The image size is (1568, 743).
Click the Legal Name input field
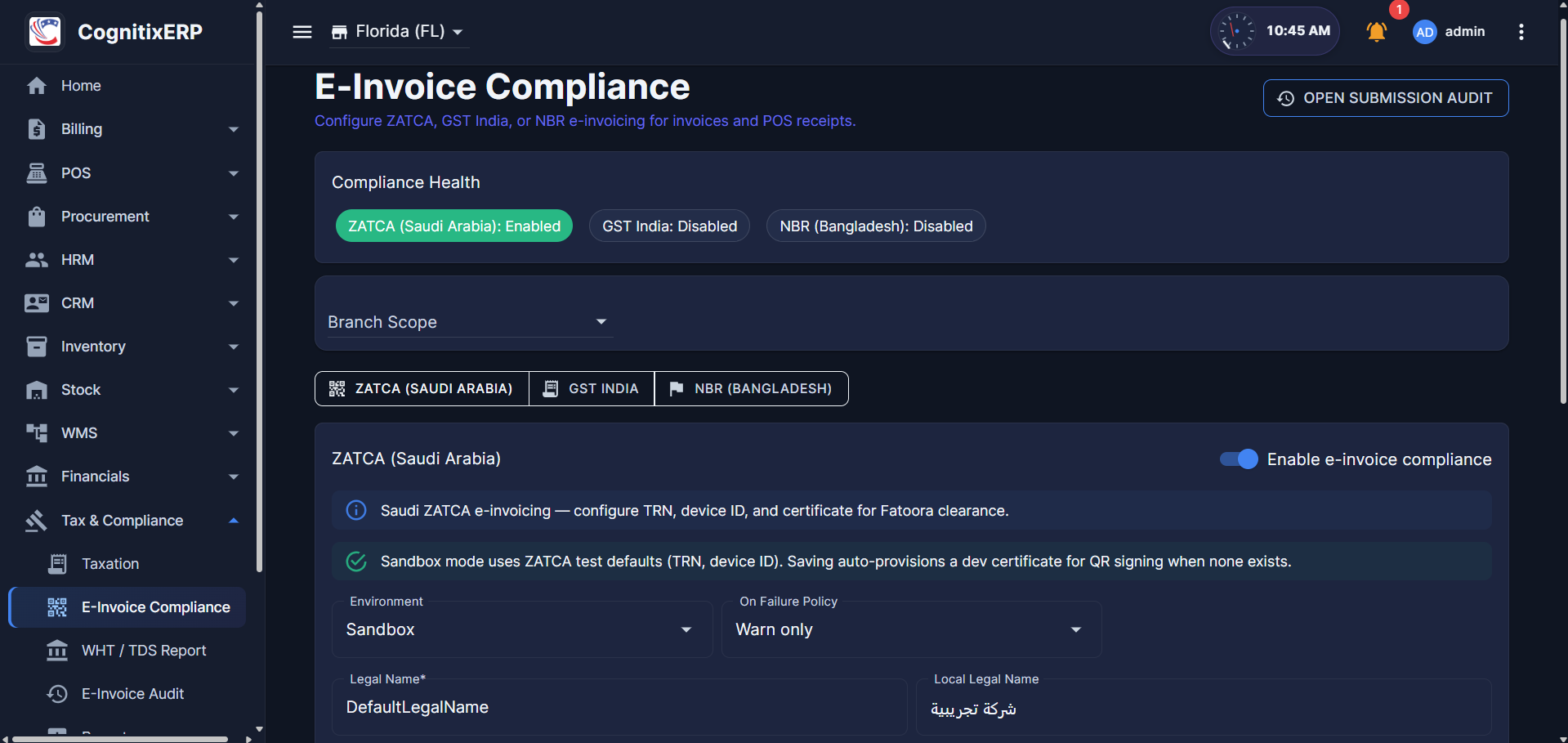[619, 707]
